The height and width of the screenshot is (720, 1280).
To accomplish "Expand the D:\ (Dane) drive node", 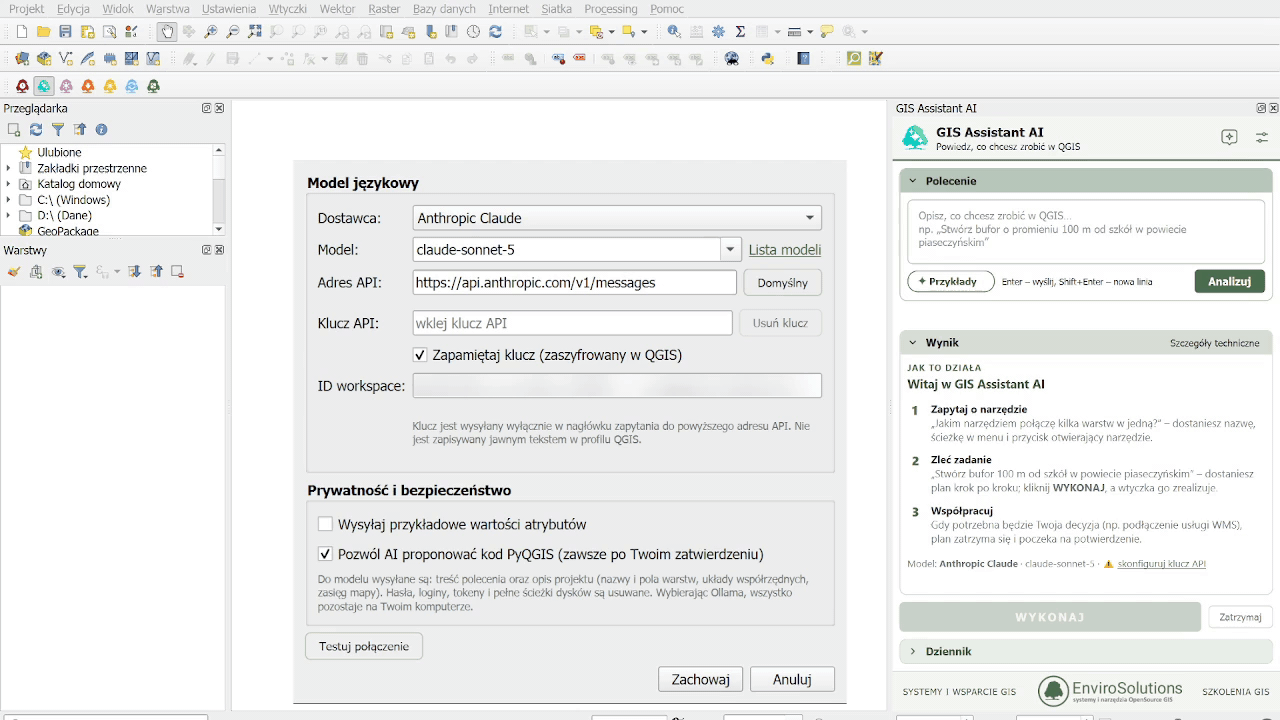I will click(x=9, y=215).
